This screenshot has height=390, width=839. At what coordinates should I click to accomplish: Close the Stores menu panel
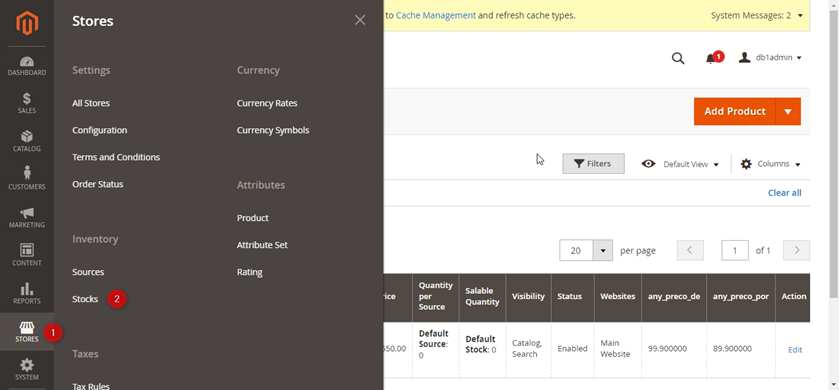click(360, 20)
